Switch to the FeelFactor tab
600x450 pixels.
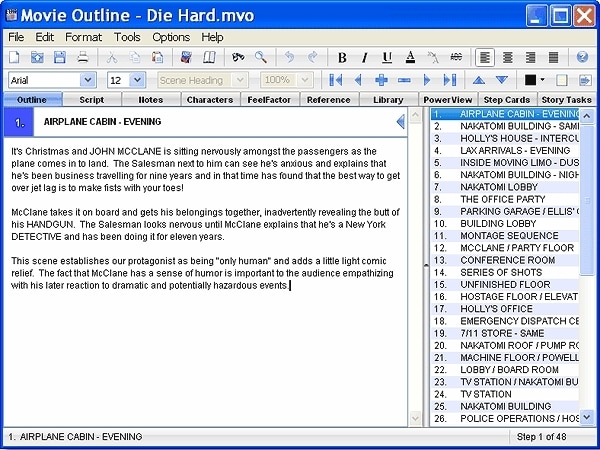pyautogui.click(x=269, y=99)
